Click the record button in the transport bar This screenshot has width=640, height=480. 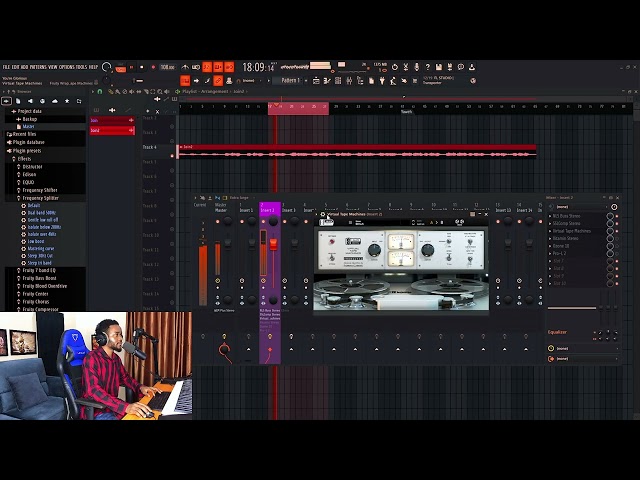tap(153, 67)
